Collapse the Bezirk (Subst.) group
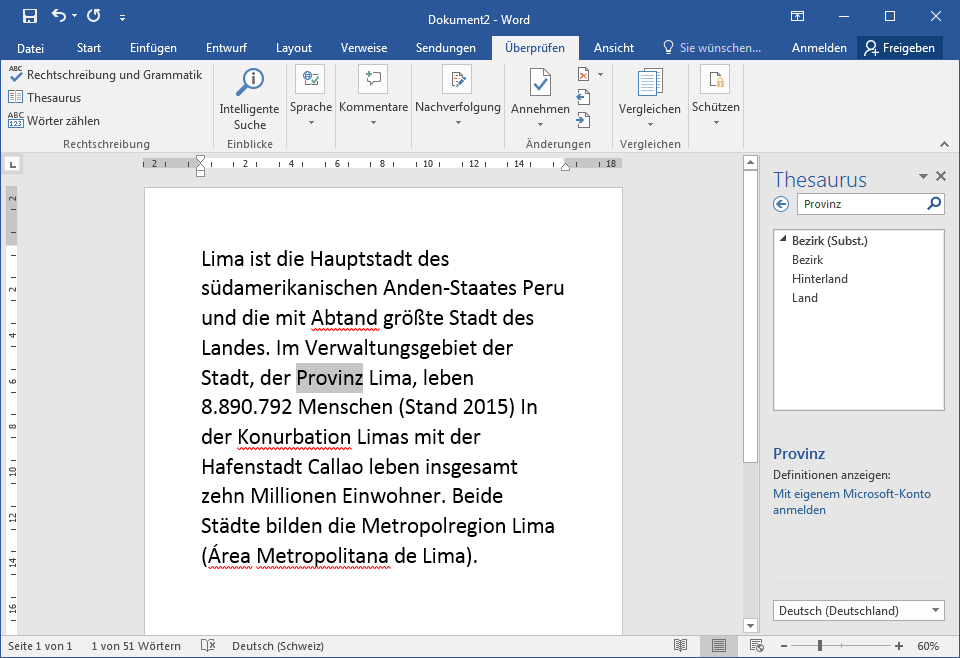This screenshot has height=658, width=960. 783,240
